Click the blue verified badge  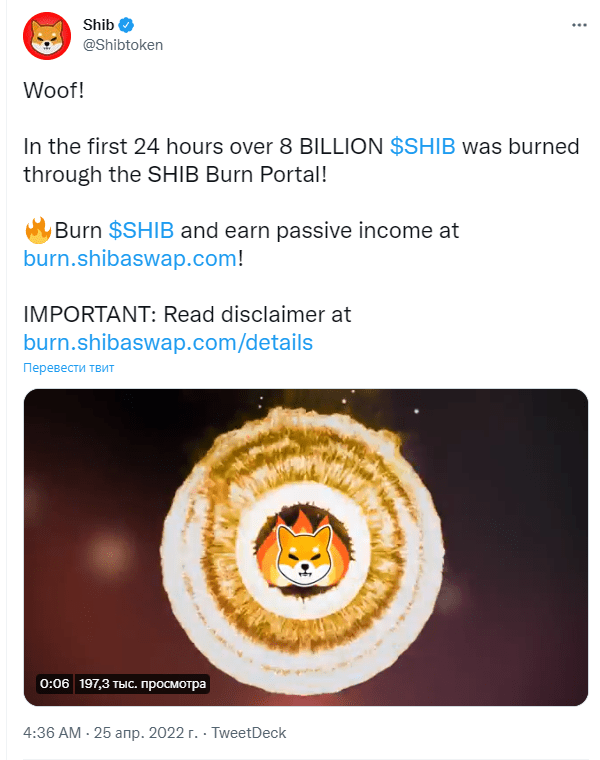pyautogui.click(x=126, y=24)
